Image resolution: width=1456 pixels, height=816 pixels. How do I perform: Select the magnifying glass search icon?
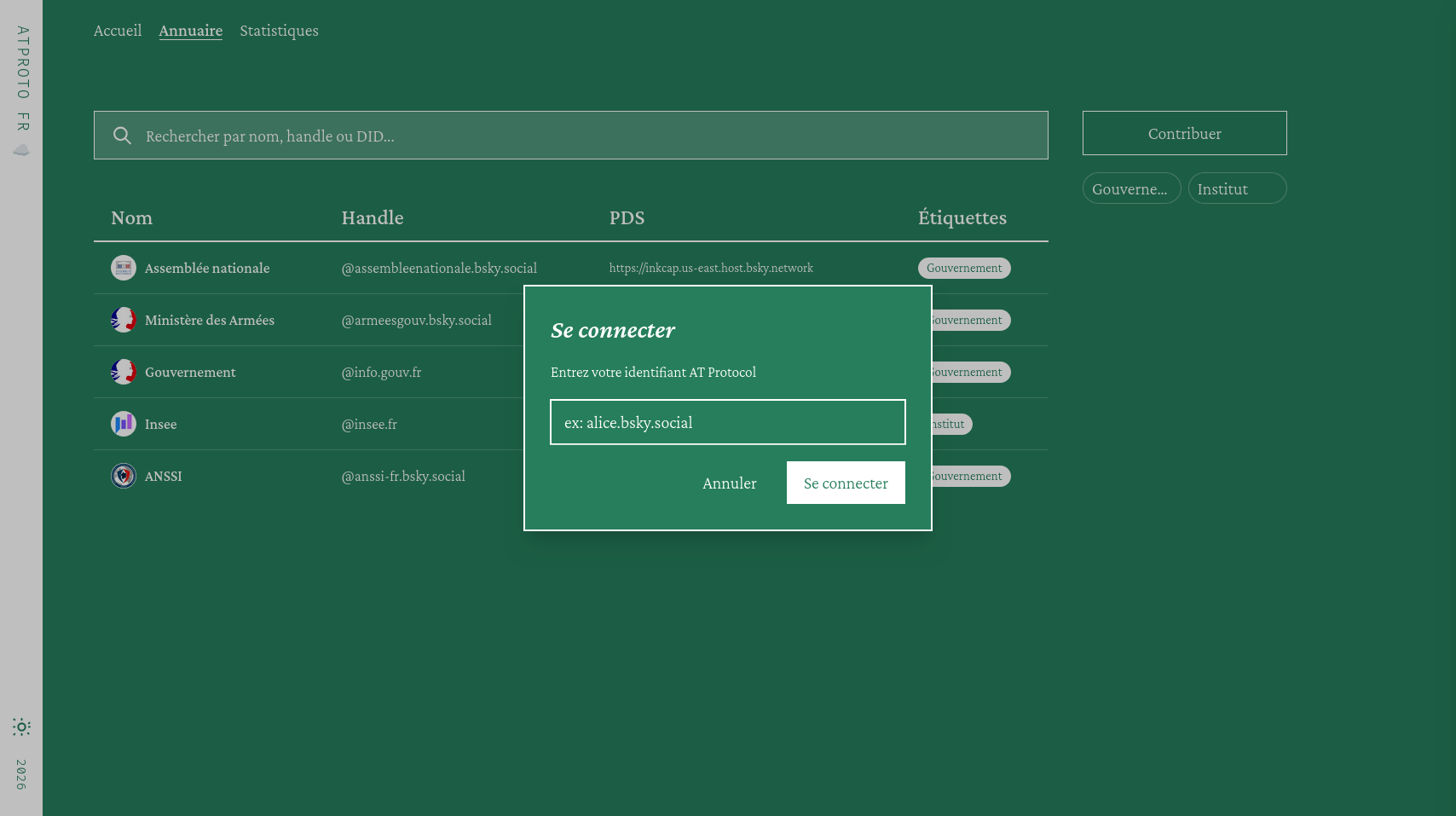122,135
